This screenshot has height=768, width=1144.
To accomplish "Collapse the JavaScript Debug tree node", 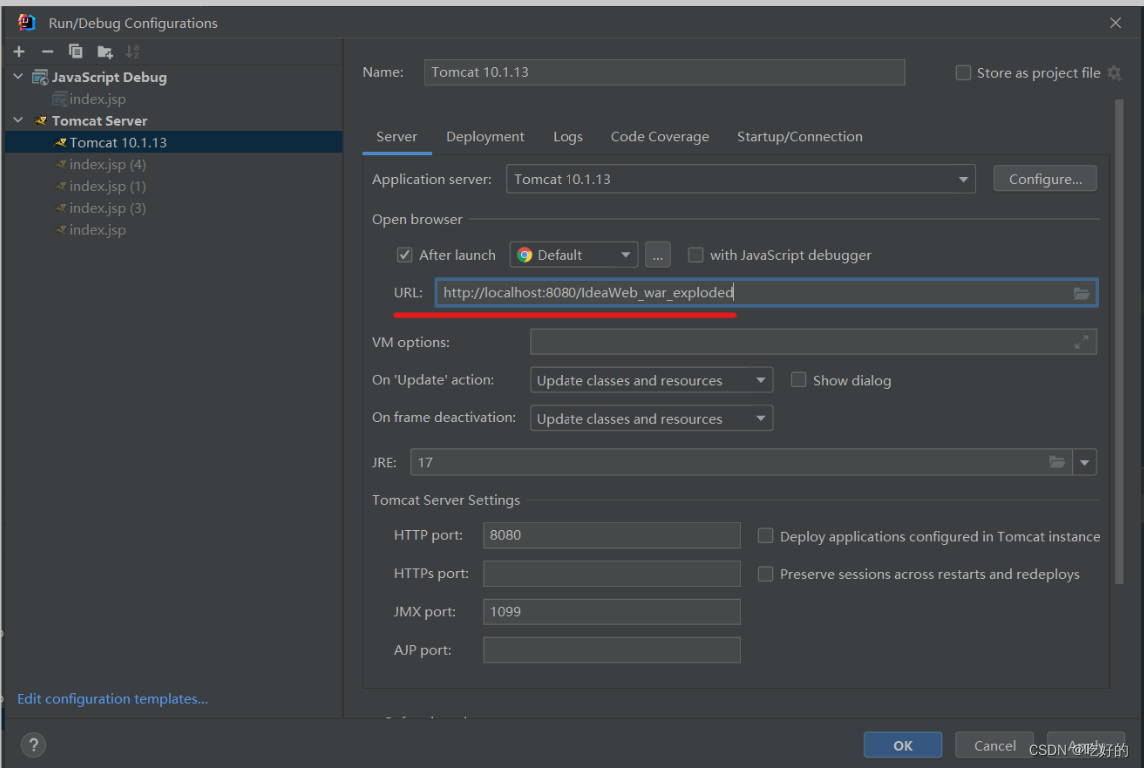I will (x=18, y=77).
